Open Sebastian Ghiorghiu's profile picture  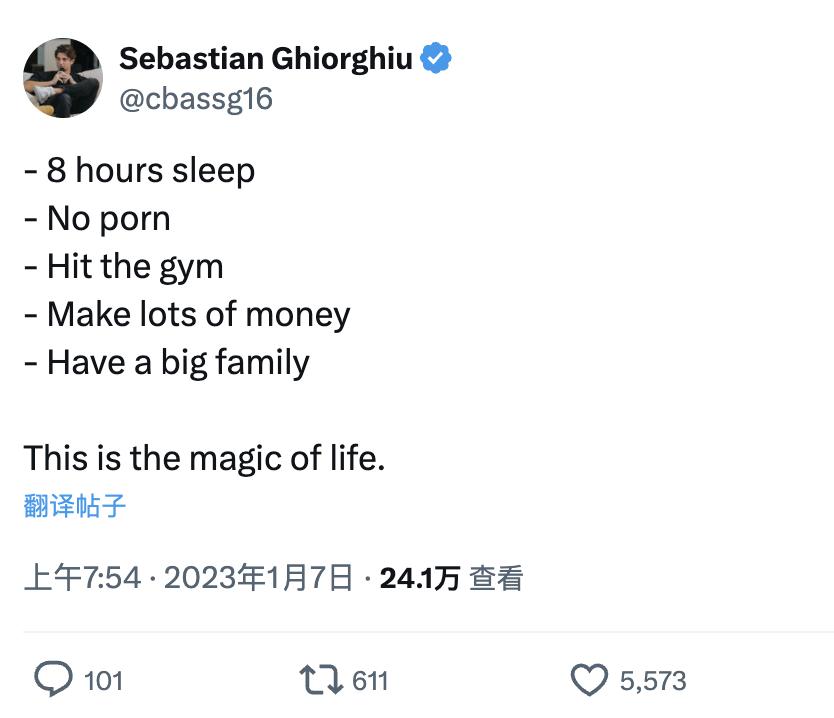63,78
